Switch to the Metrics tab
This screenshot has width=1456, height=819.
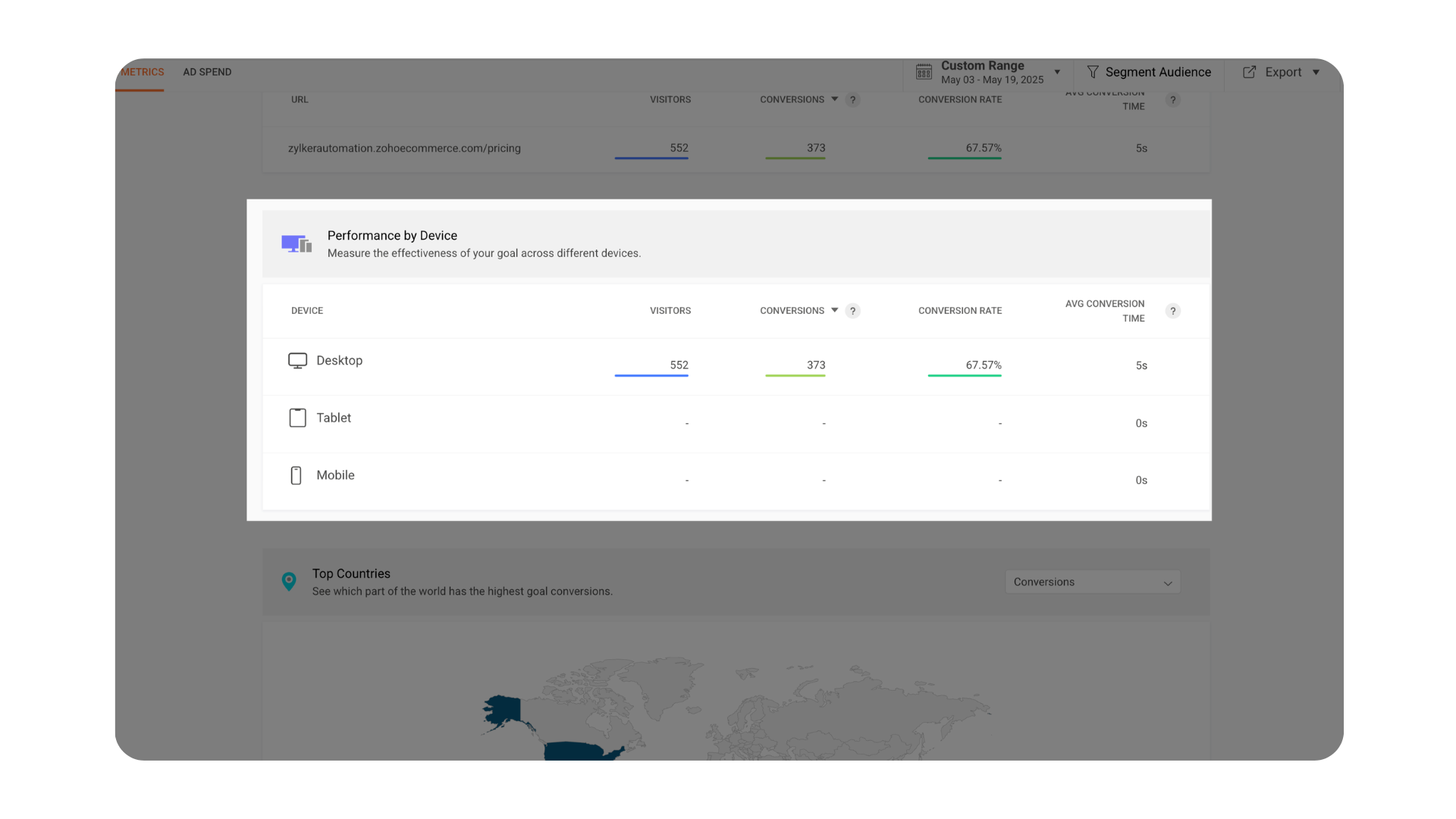tap(142, 72)
